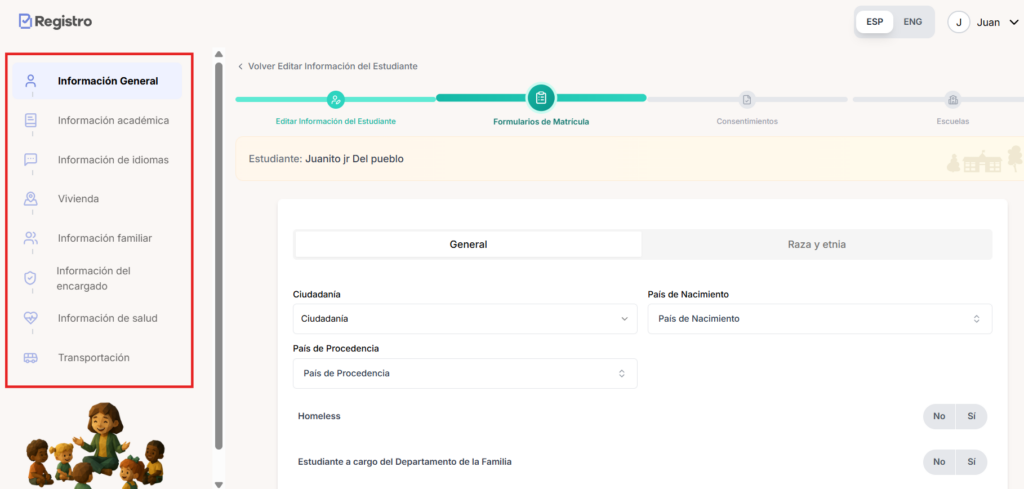Select the General tab

(468, 244)
